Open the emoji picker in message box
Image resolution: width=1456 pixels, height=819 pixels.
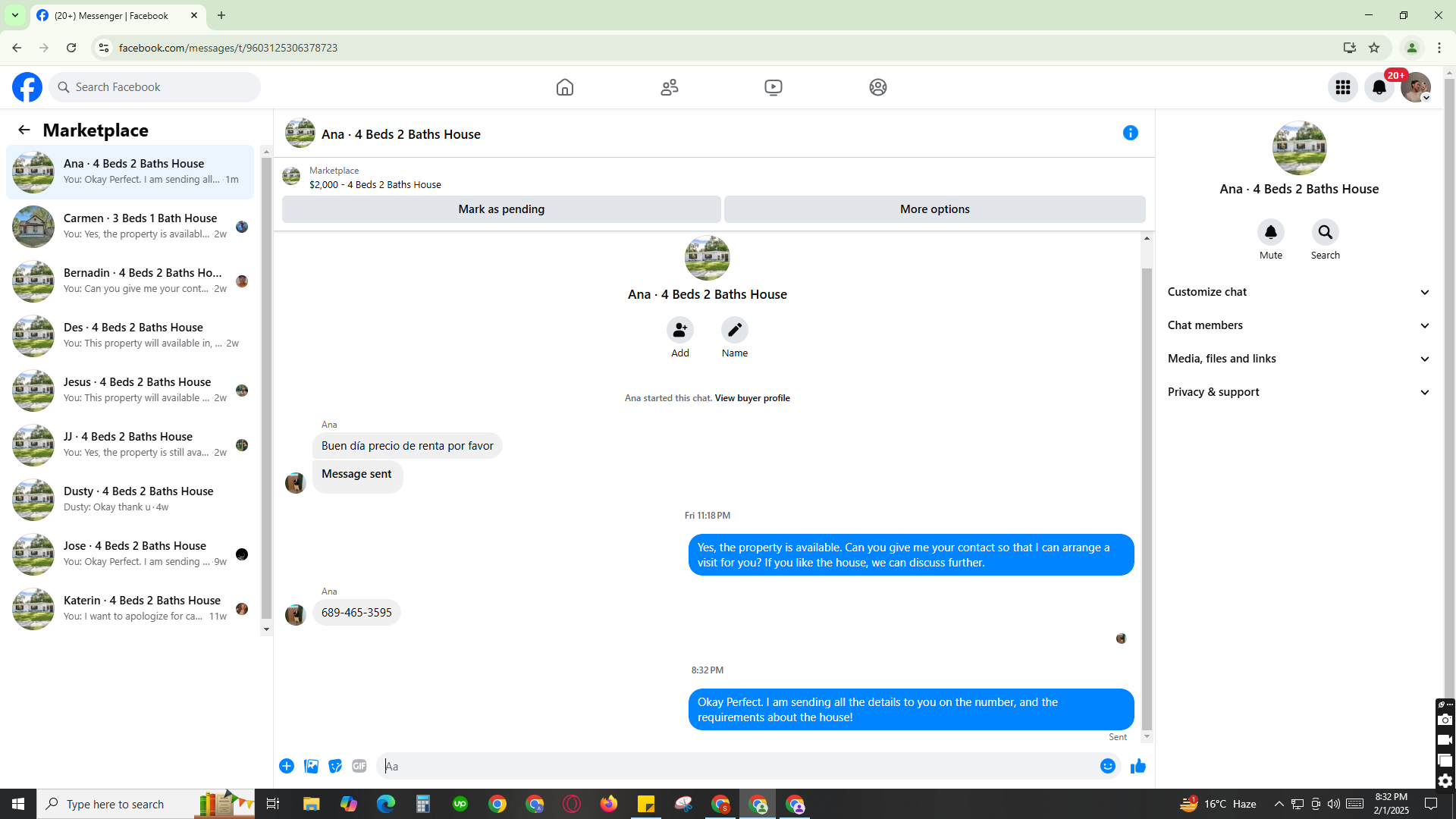1107,766
